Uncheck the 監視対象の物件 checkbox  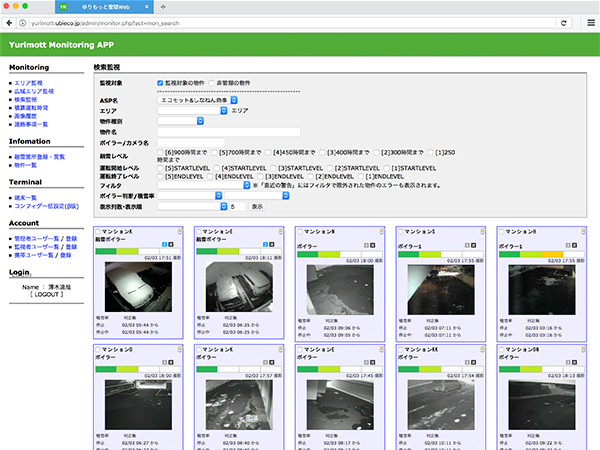(x=160, y=82)
